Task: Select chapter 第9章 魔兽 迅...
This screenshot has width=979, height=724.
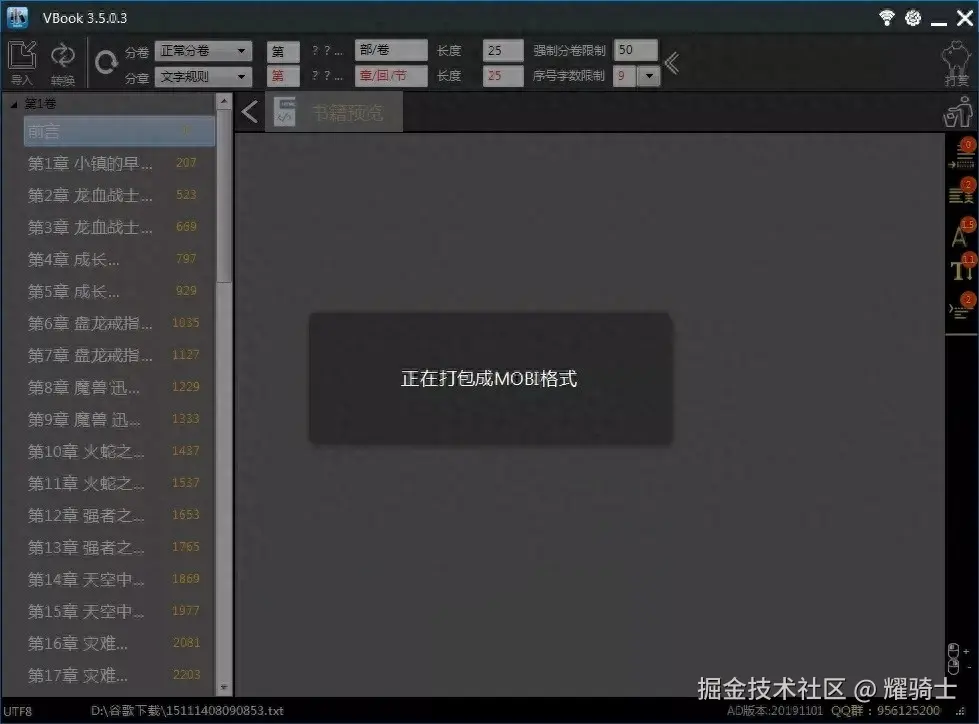Action: pyautogui.click(x=119, y=419)
